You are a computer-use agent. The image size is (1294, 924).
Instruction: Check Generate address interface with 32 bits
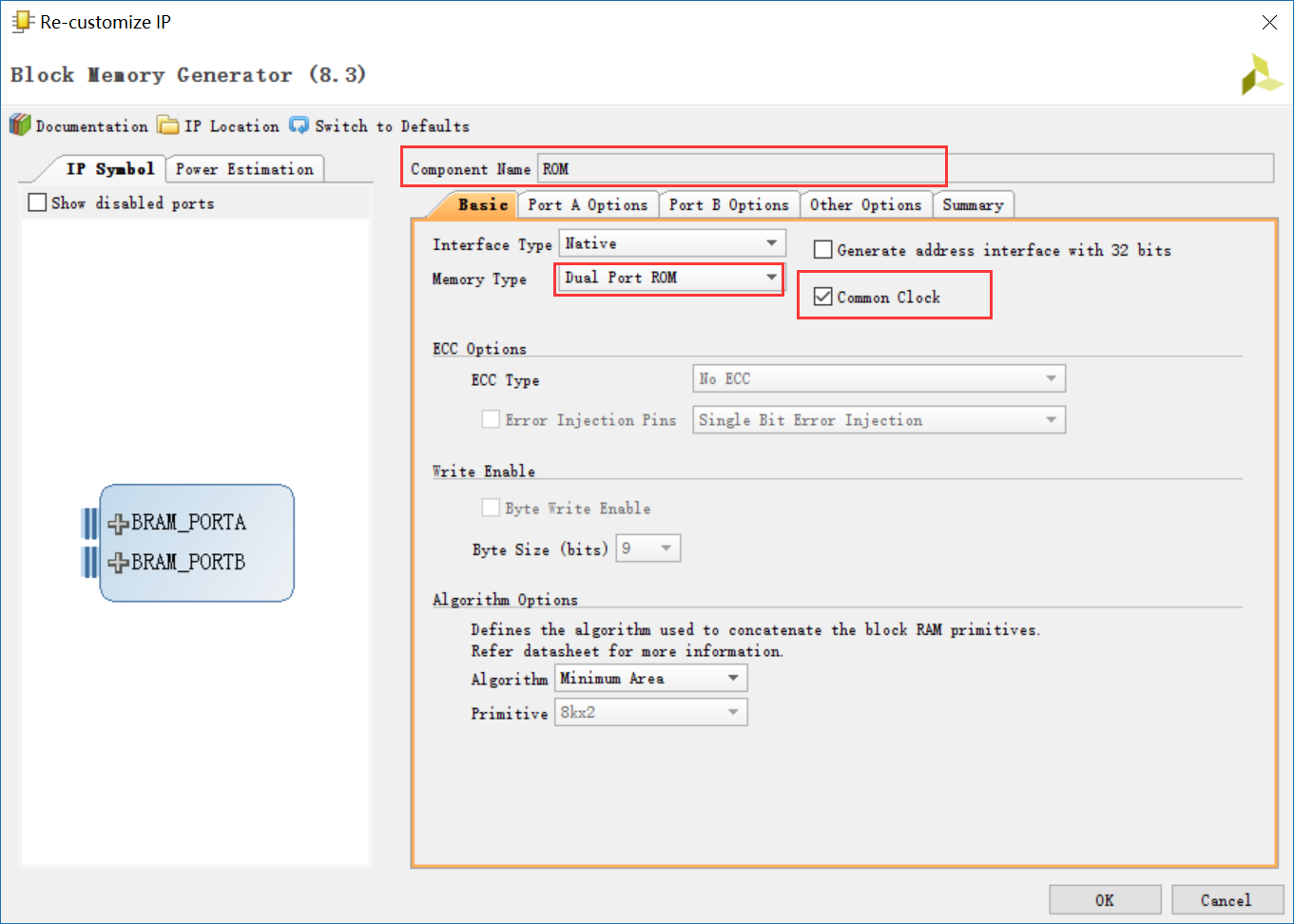tap(823, 250)
